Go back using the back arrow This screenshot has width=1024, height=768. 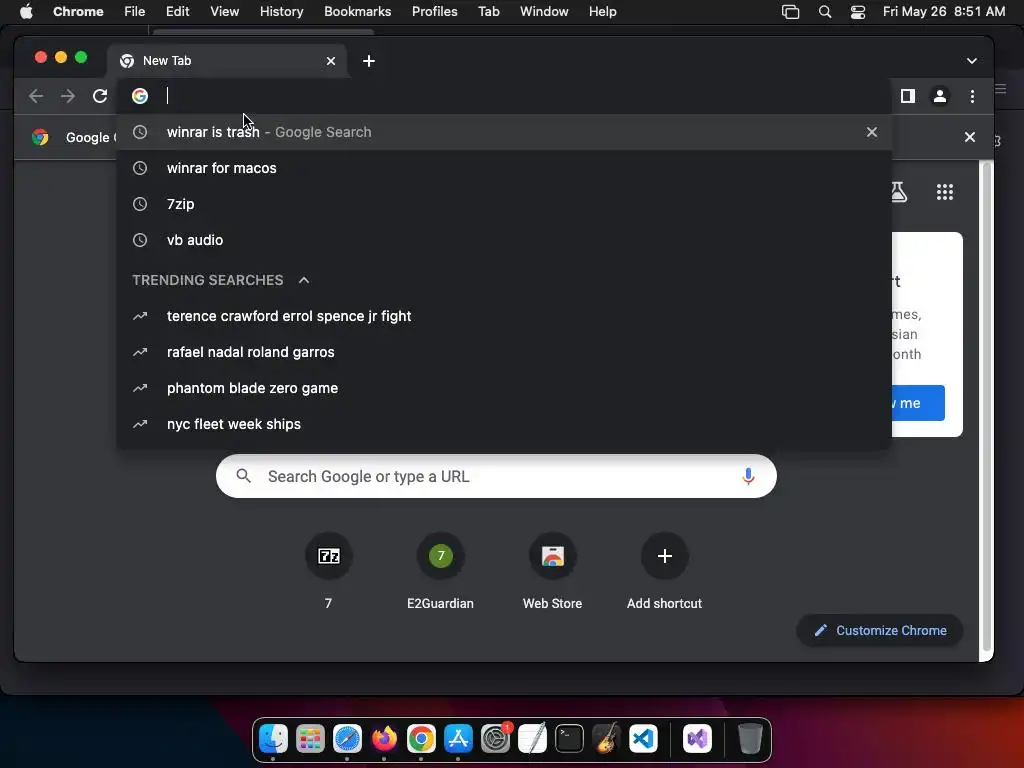point(36,96)
